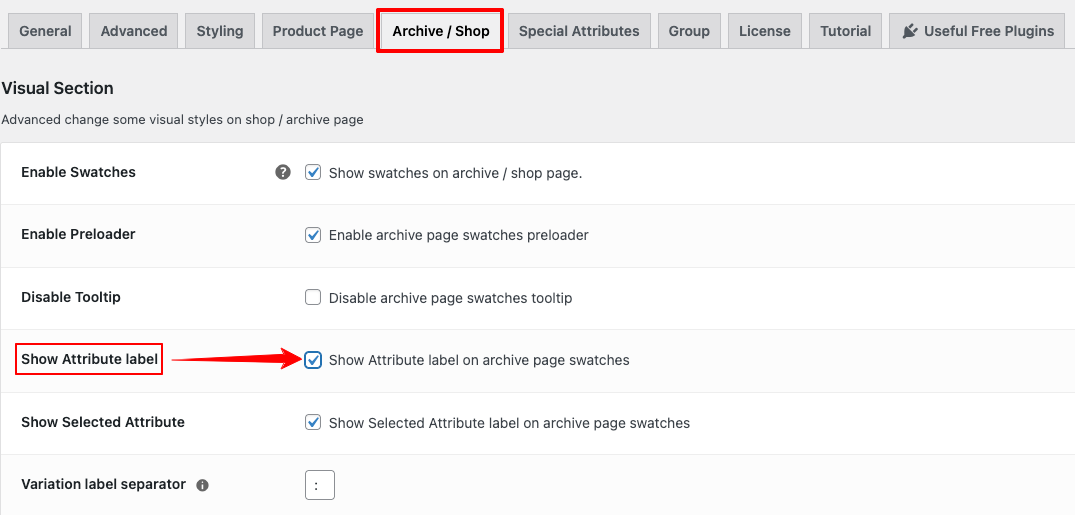Click the plug icon on Useful Free Plugins tab
The width and height of the screenshot is (1075, 515).
pos(910,31)
